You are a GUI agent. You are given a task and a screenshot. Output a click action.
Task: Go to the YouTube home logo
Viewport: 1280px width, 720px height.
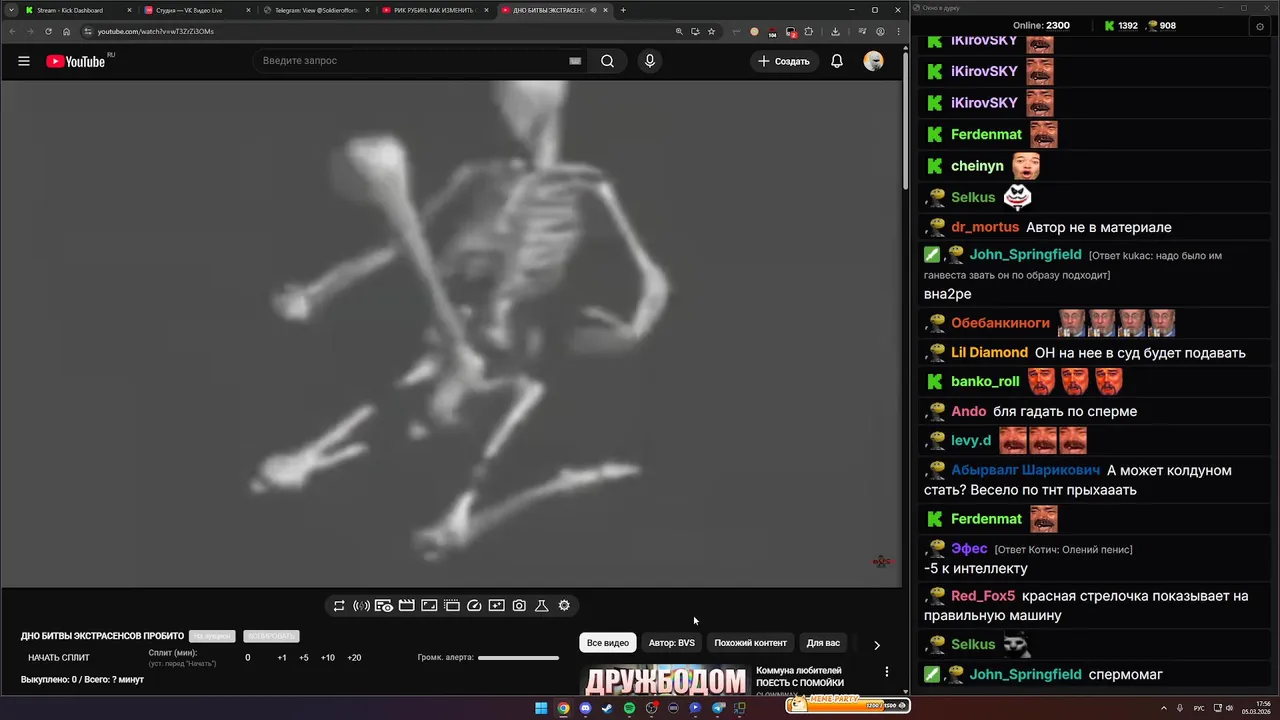(x=76, y=61)
